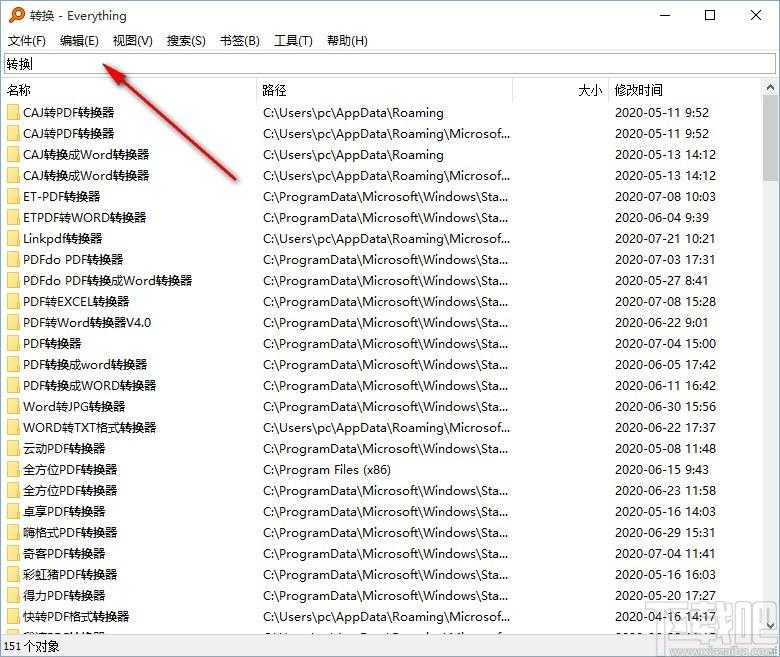Open the 书签(B) menu
This screenshot has height=657, width=780.
[240, 41]
